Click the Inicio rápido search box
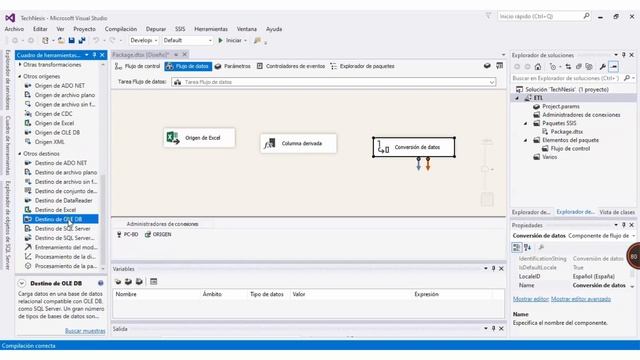 [544, 16]
